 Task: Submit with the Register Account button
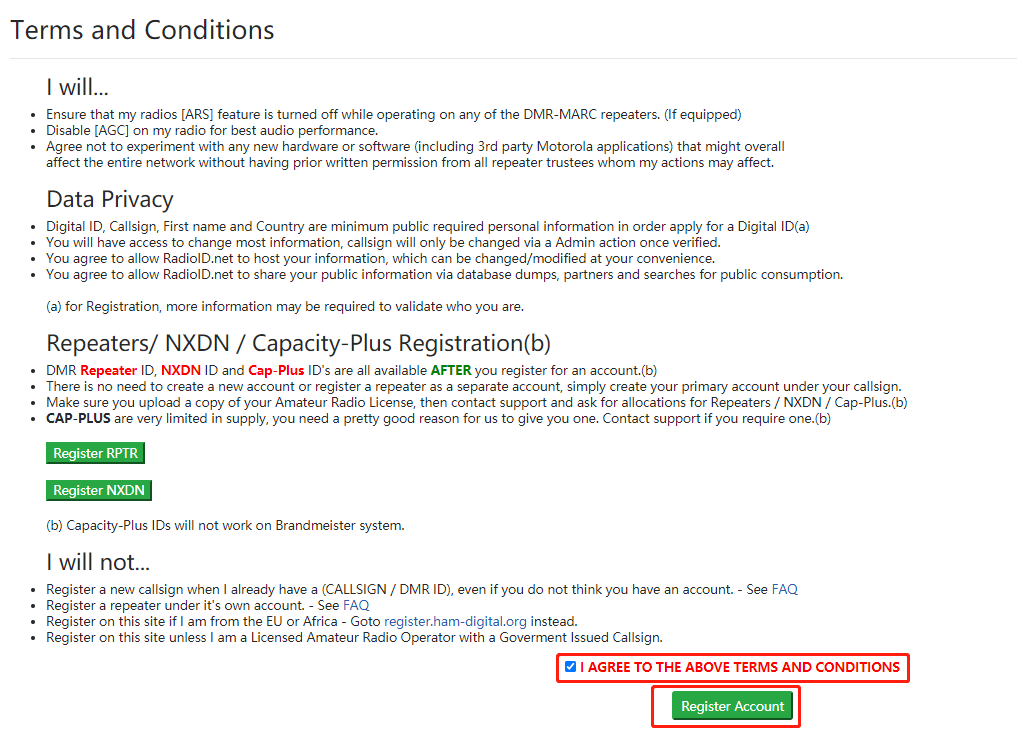732,706
